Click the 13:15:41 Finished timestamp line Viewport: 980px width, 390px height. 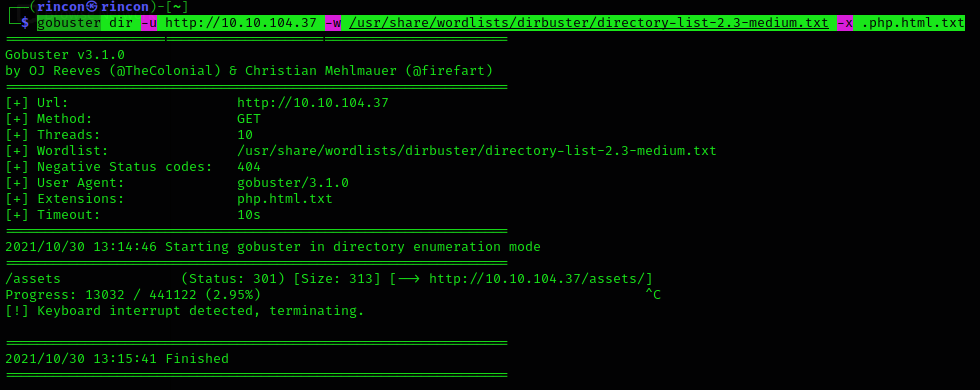click(117, 359)
